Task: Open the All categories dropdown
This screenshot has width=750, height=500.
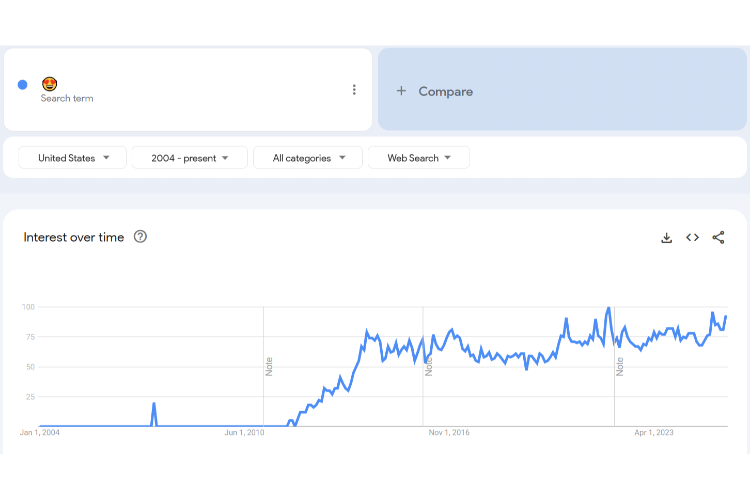Action: [308, 158]
